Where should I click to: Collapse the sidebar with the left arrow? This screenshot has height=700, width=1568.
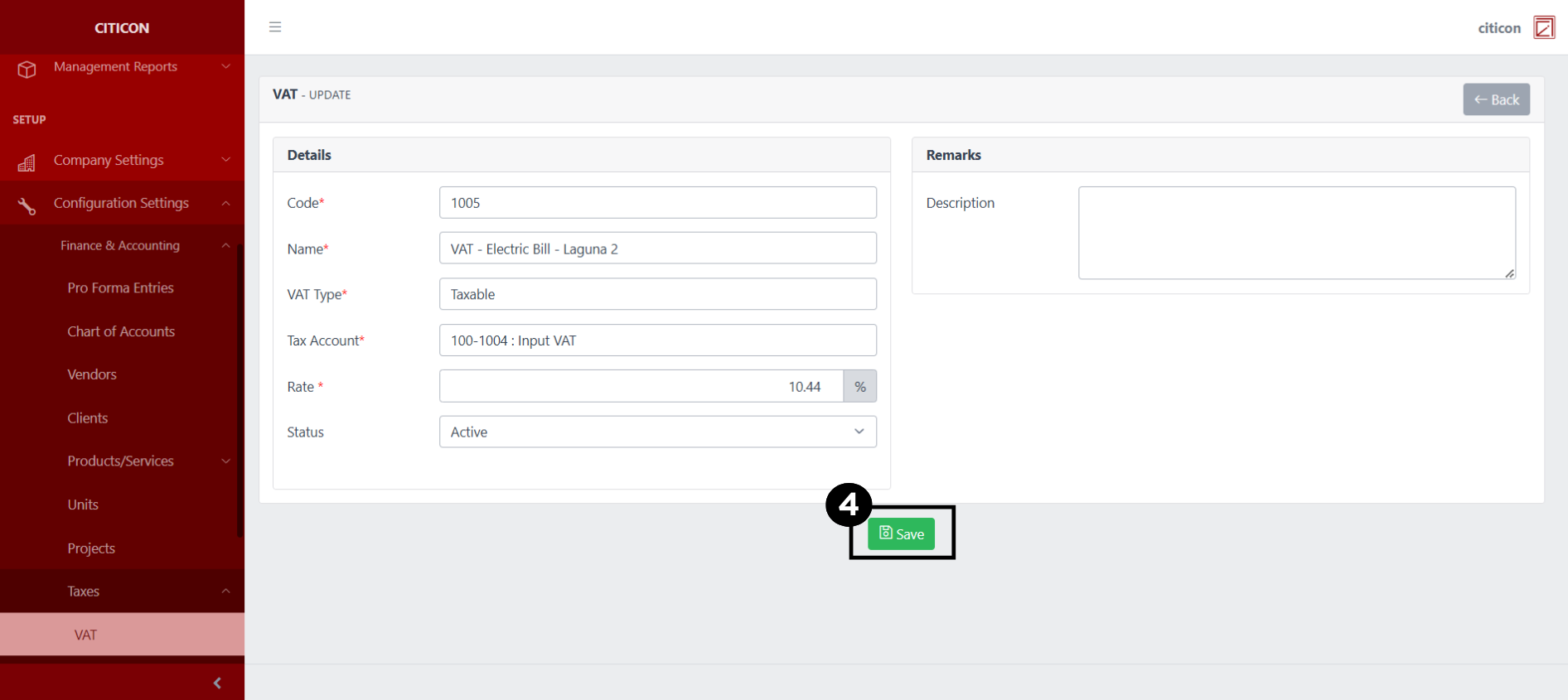[217, 683]
